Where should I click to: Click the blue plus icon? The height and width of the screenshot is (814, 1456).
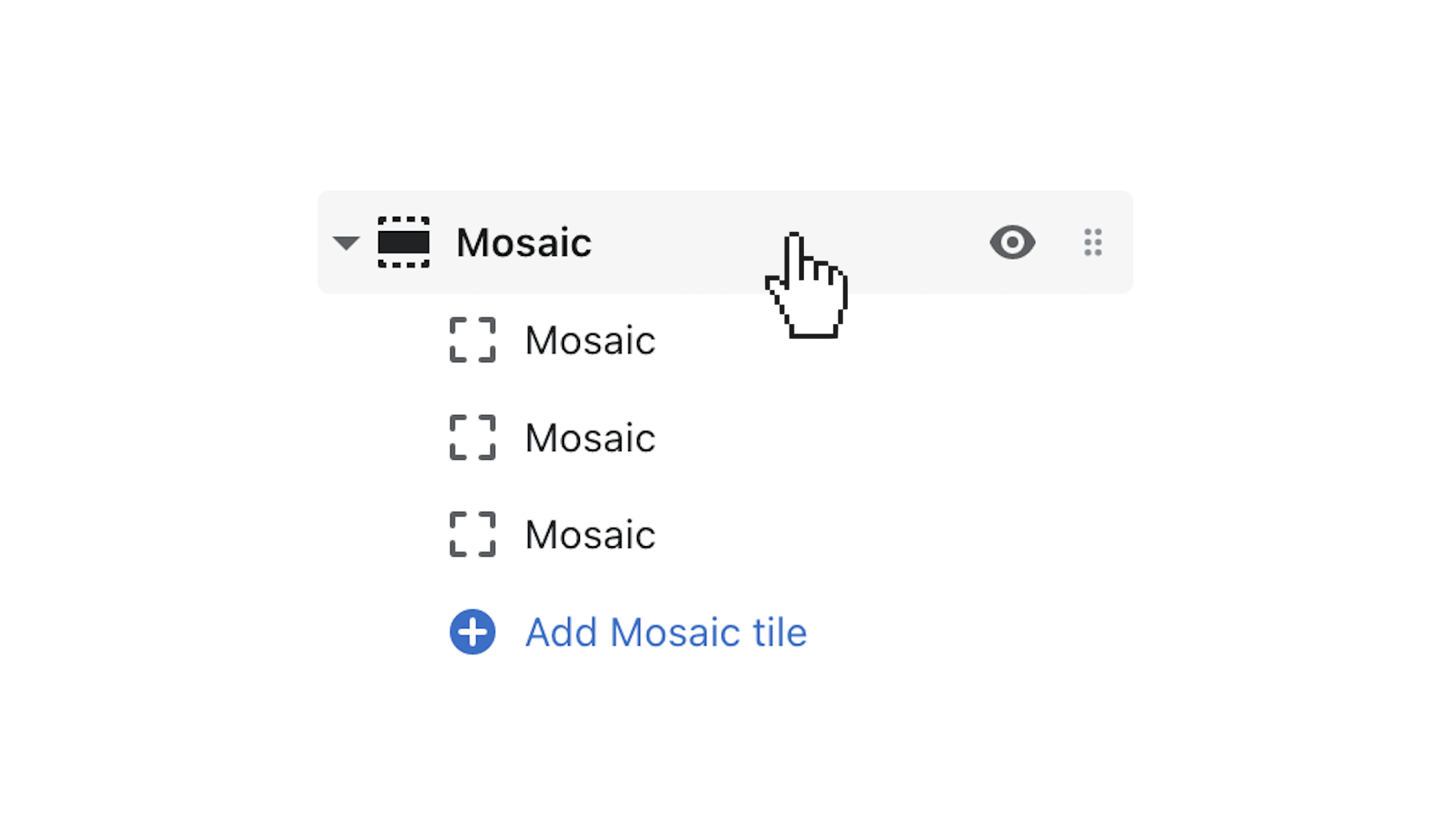click(472, 632)
